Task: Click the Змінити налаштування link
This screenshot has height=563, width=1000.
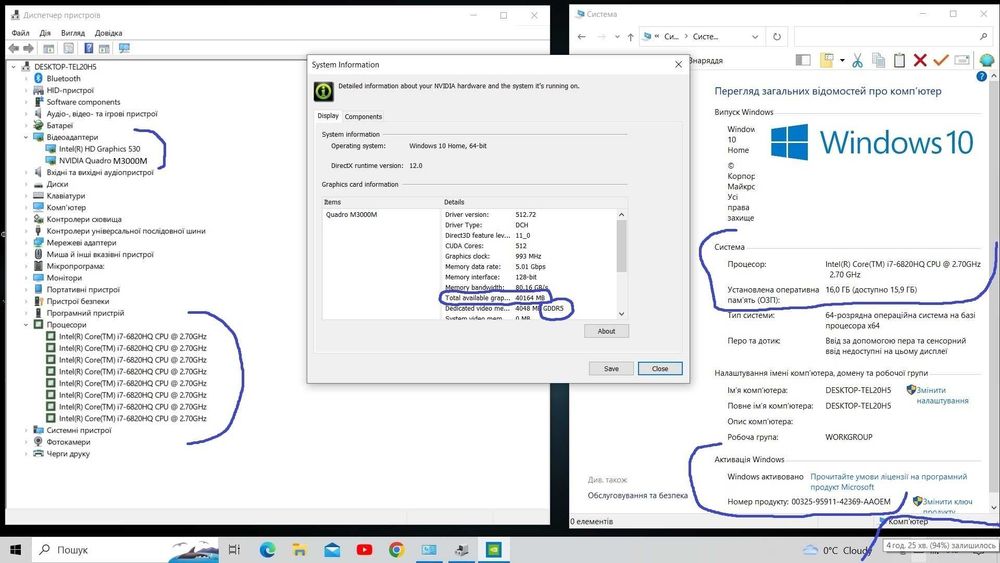Action: coord(943,395)
